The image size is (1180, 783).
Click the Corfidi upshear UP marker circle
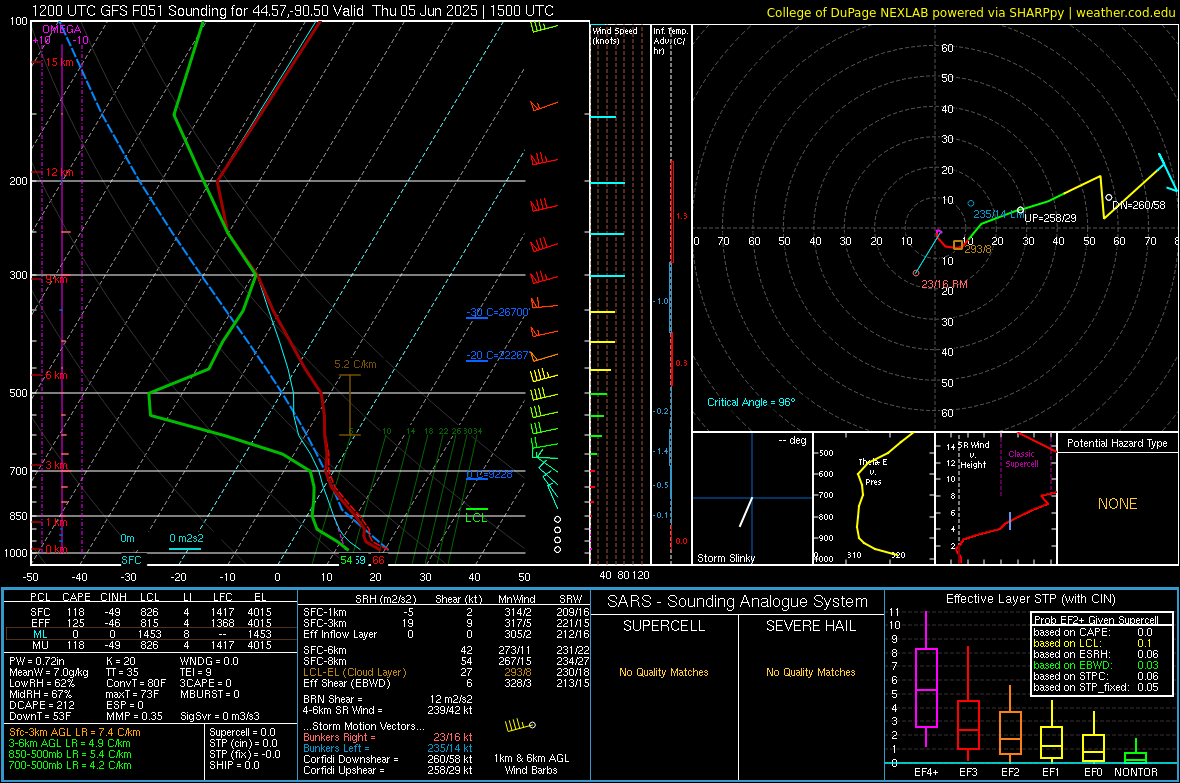tap(1020, 210)
